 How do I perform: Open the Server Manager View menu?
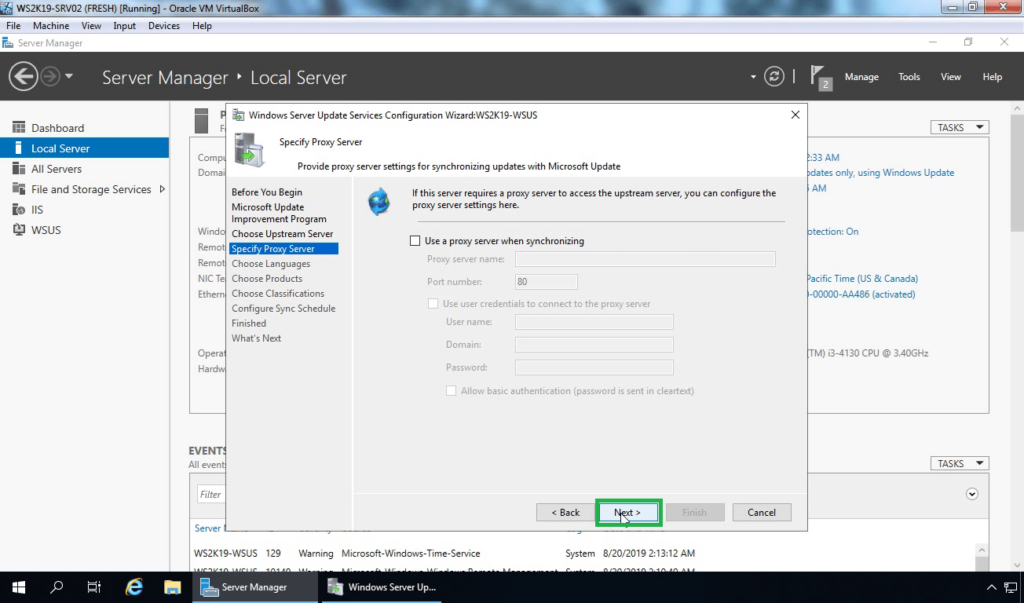click(x=950, y=76)
